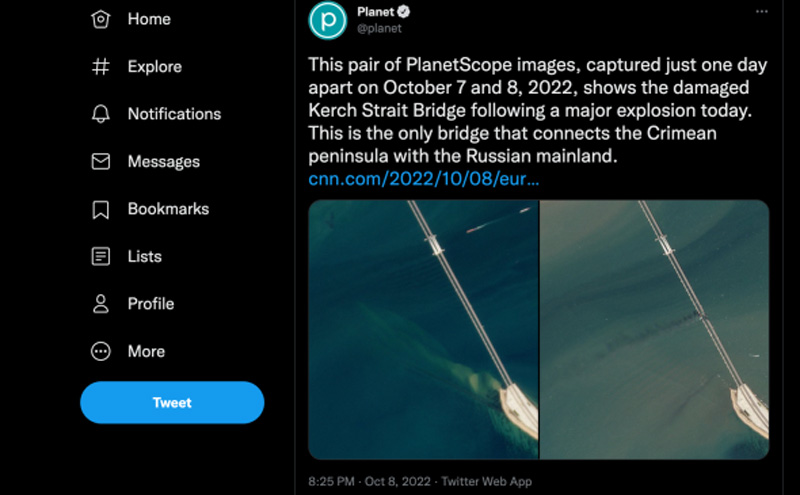This screenshot has height=495, width=800.
Task: Click the @planet handle
Action: point(379,29)
